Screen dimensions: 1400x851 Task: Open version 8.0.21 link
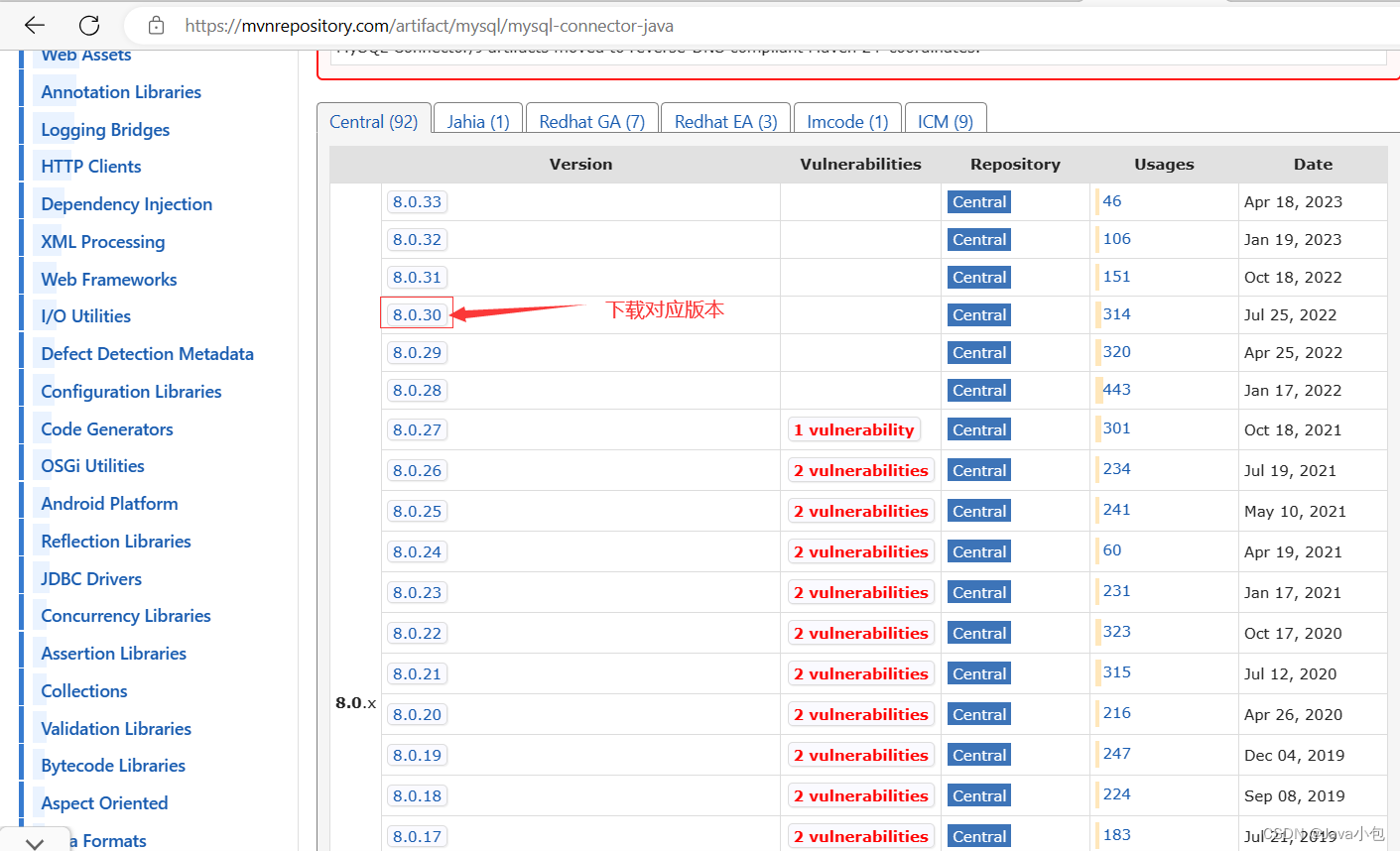click(x=417, y=674)
